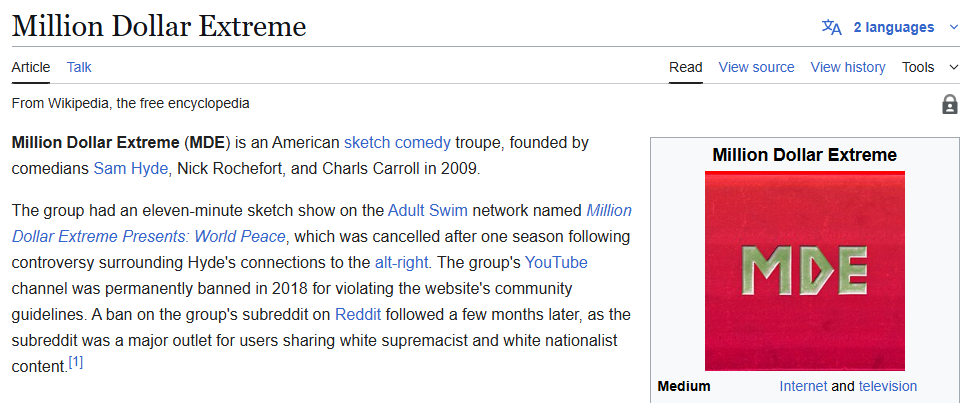The image size is (974, 403).
Task: Click citation reference [1]
Action: click(x=76, y=362)
